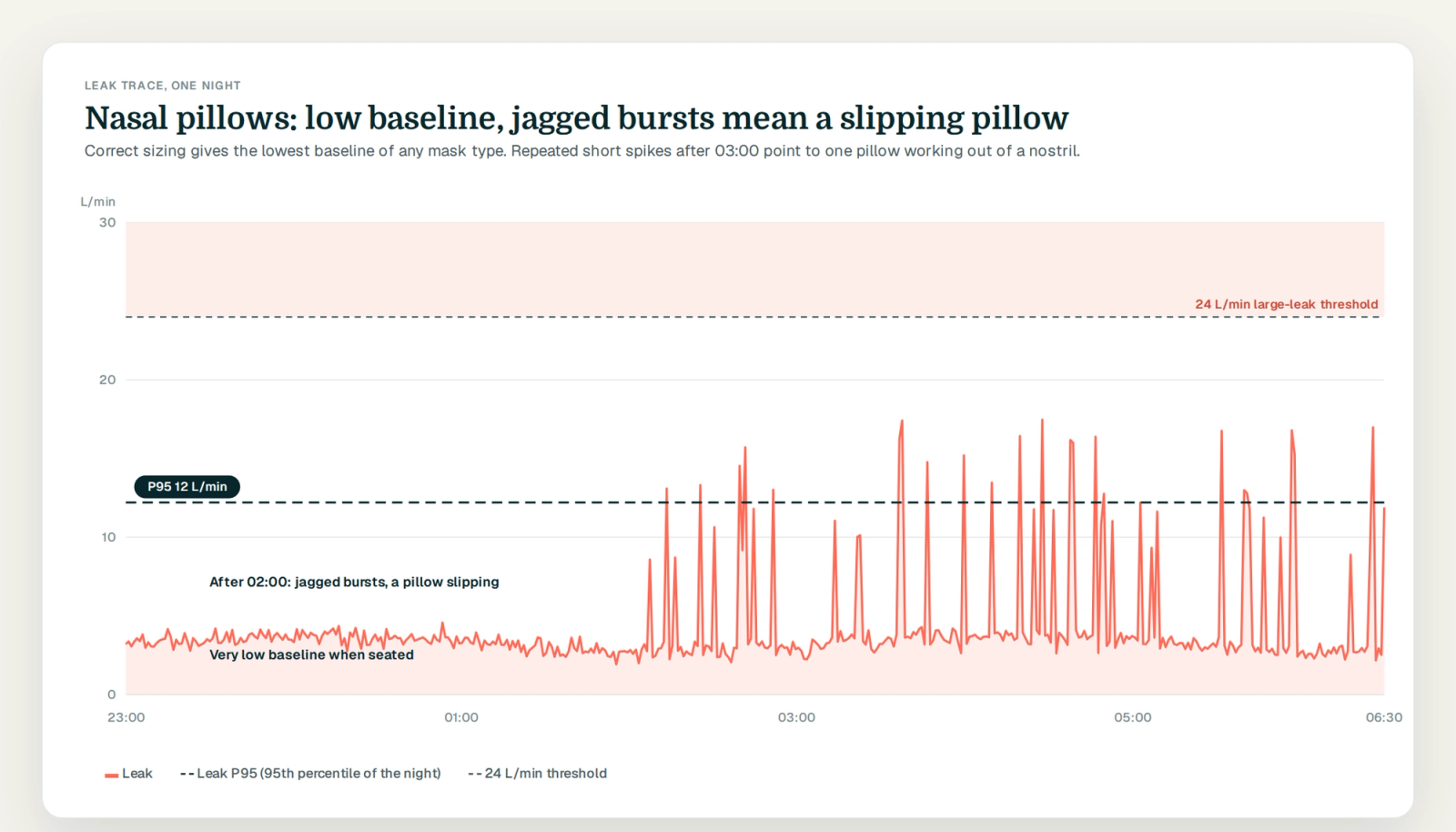Screen dimensions: 1456x832
Task: Select 'Leak P95 (95th percentile of the night)' legend item
Action: (310, 774)
